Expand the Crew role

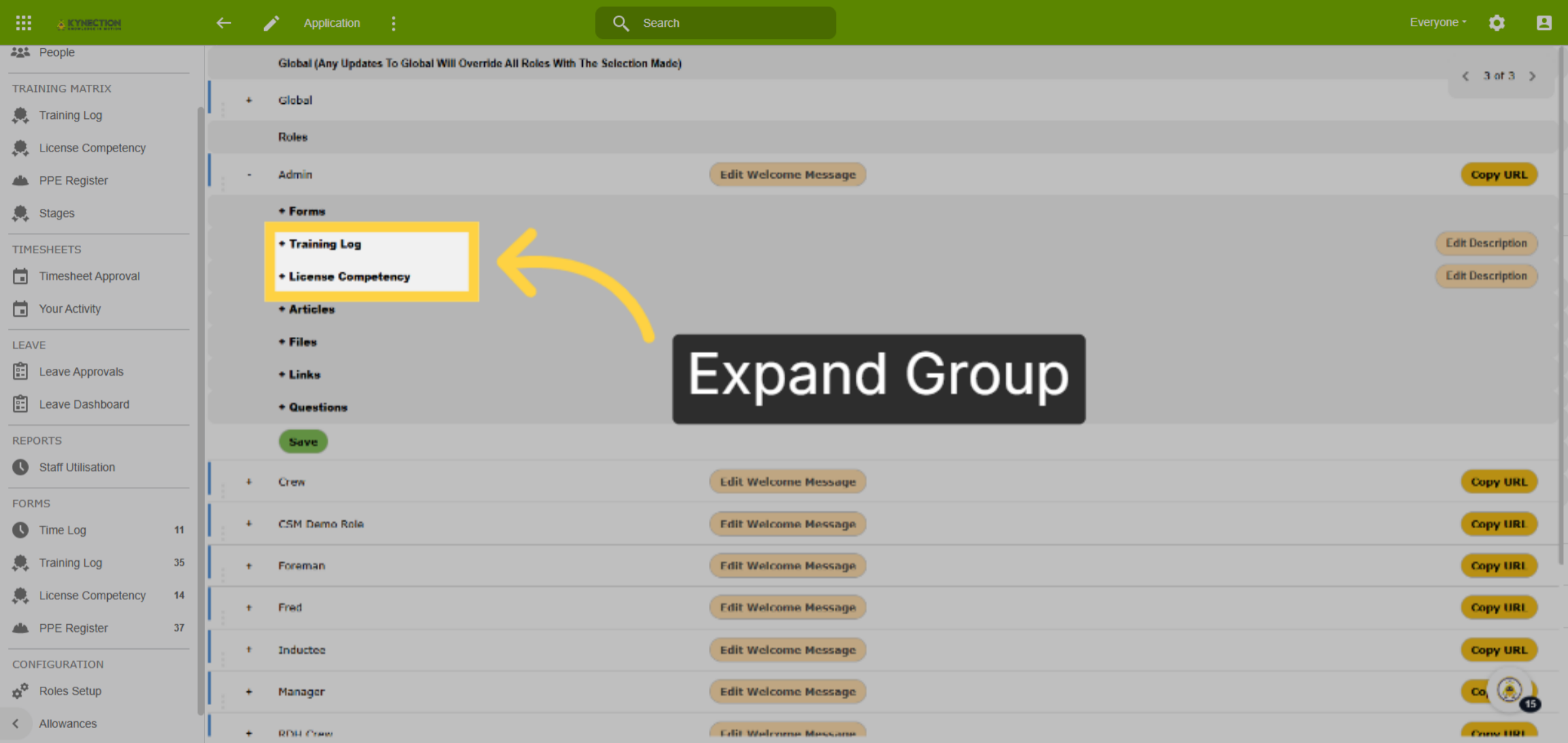click(249, 482)
